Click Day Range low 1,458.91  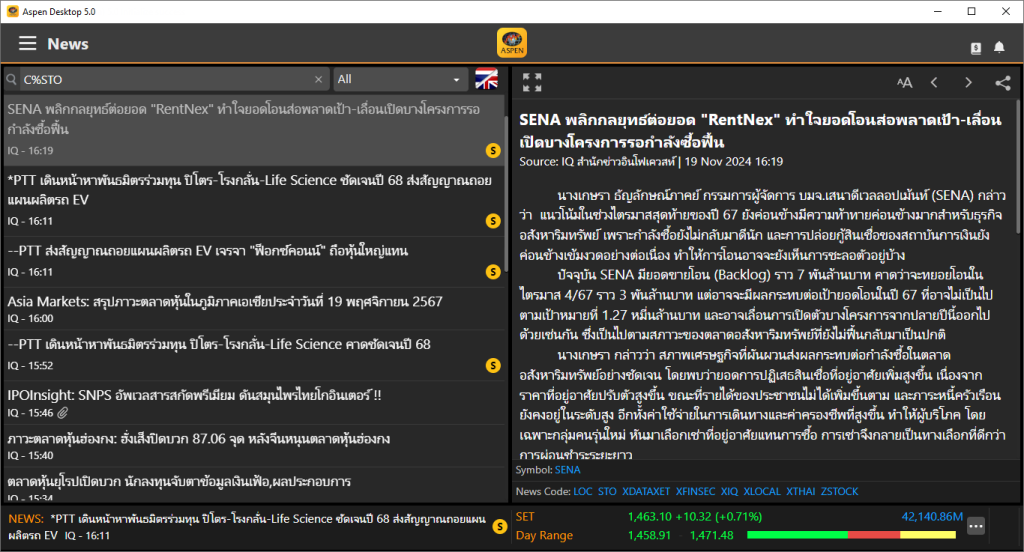(x=649, y=536)
